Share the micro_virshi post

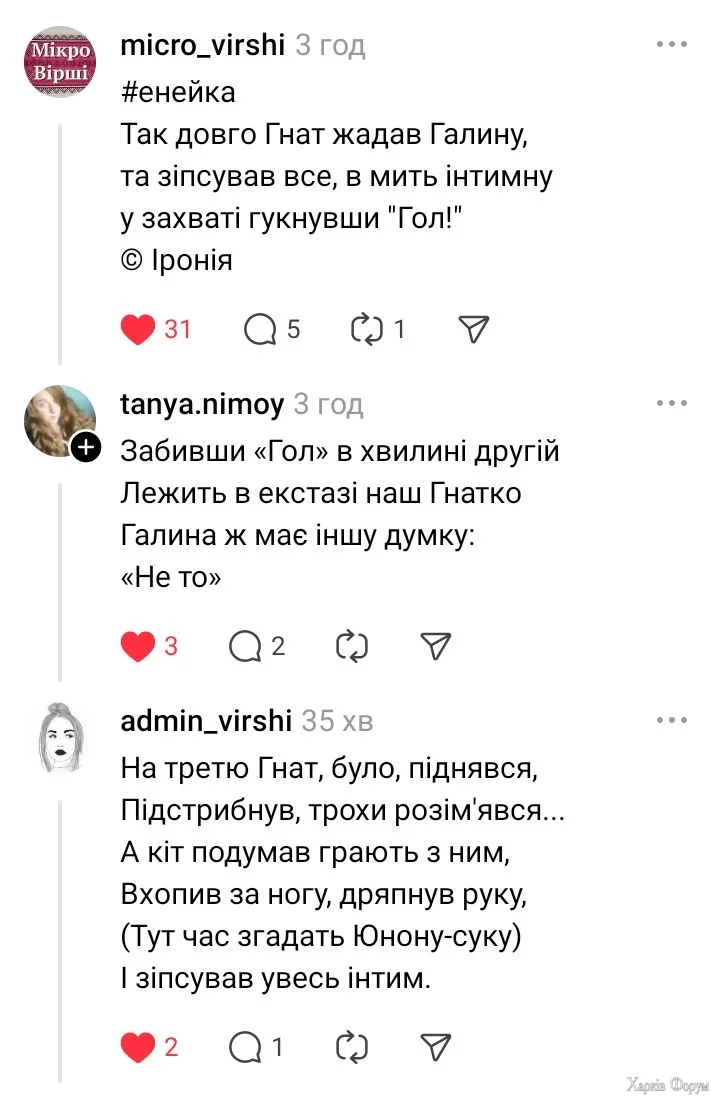[473, 329]
